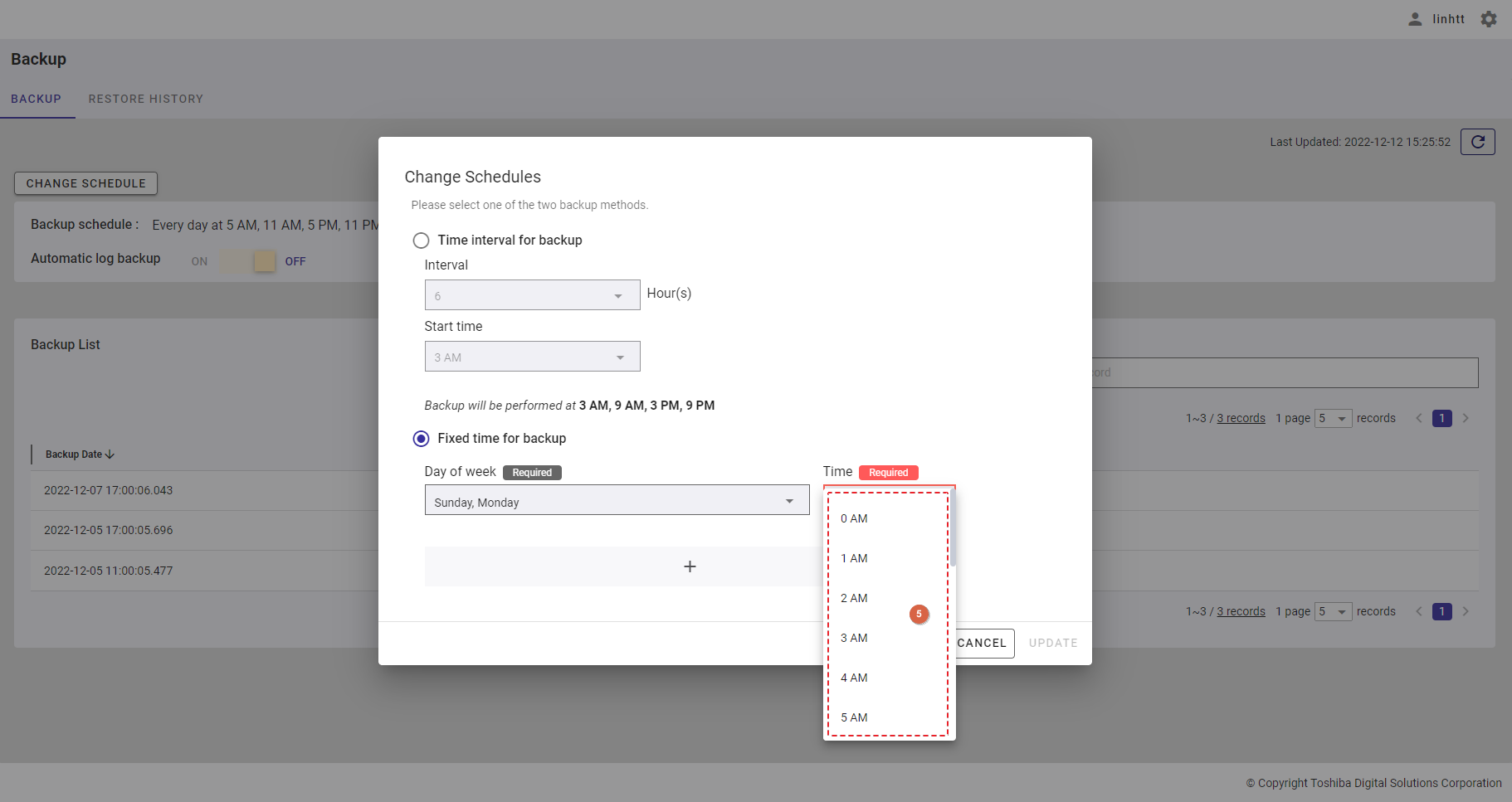
Task: Open the Day of week dropdown
Action: point(617,500)
